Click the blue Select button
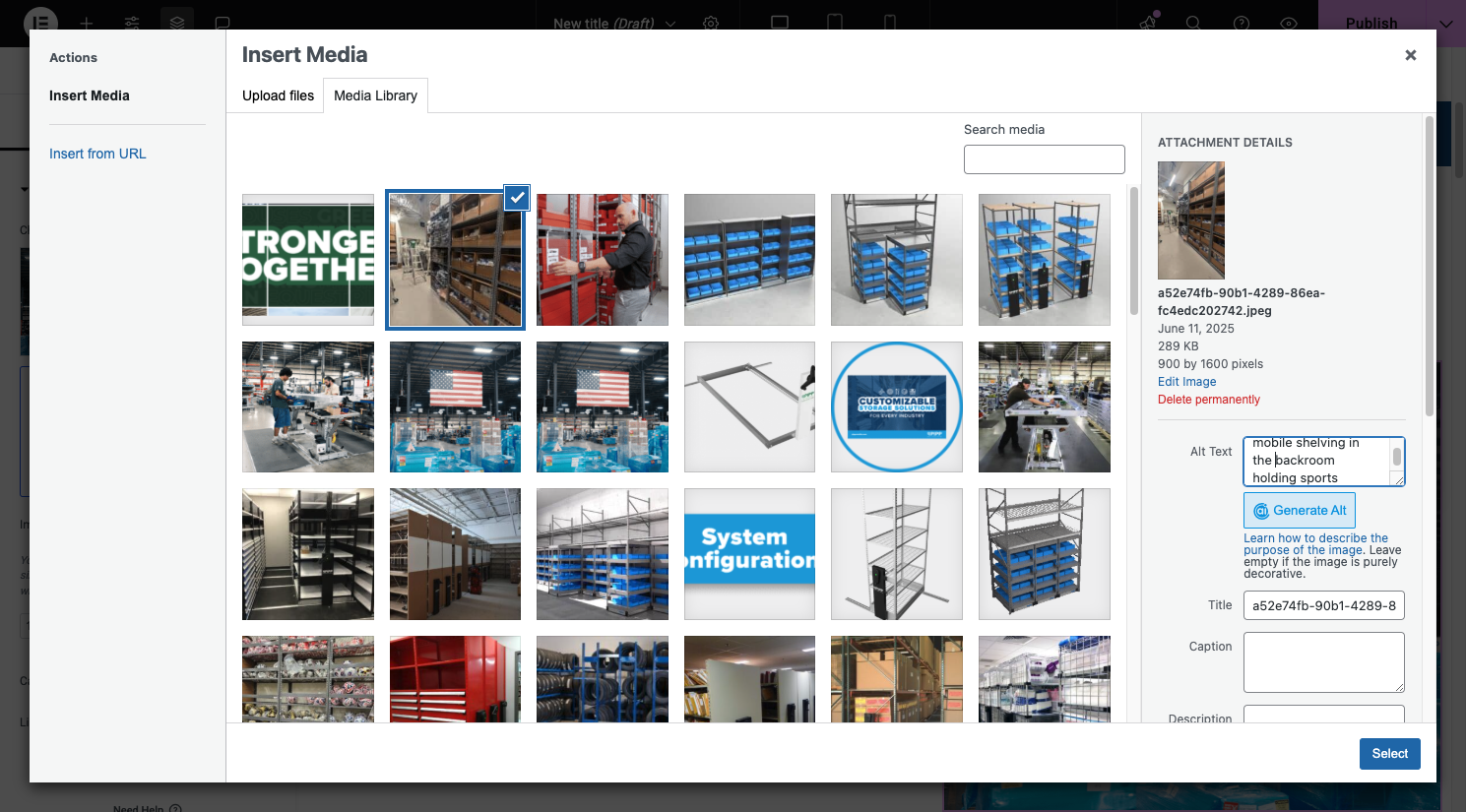Viewport: 1466px width, 812px height. pos(1389,754)
